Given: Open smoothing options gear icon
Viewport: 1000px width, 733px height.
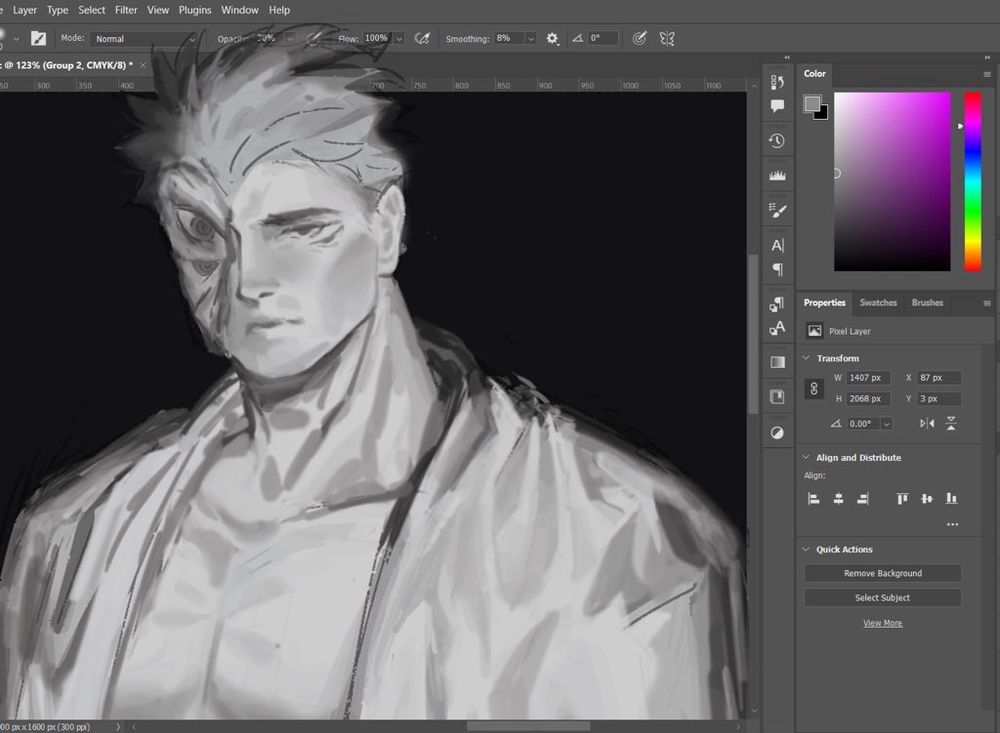Looking at the screenshot, I should (552, 38).
